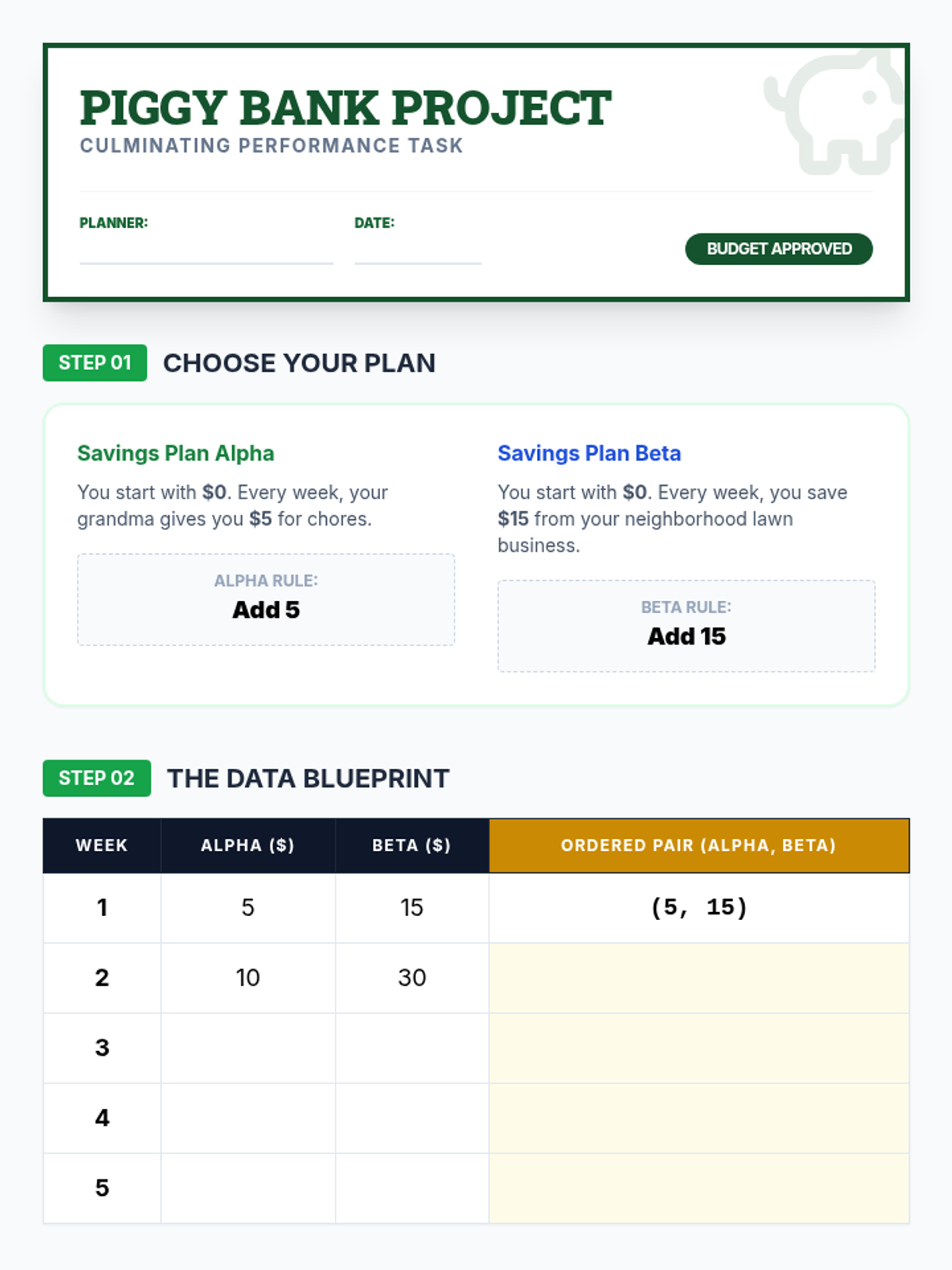Click the Alpha ($) column header

248,845
